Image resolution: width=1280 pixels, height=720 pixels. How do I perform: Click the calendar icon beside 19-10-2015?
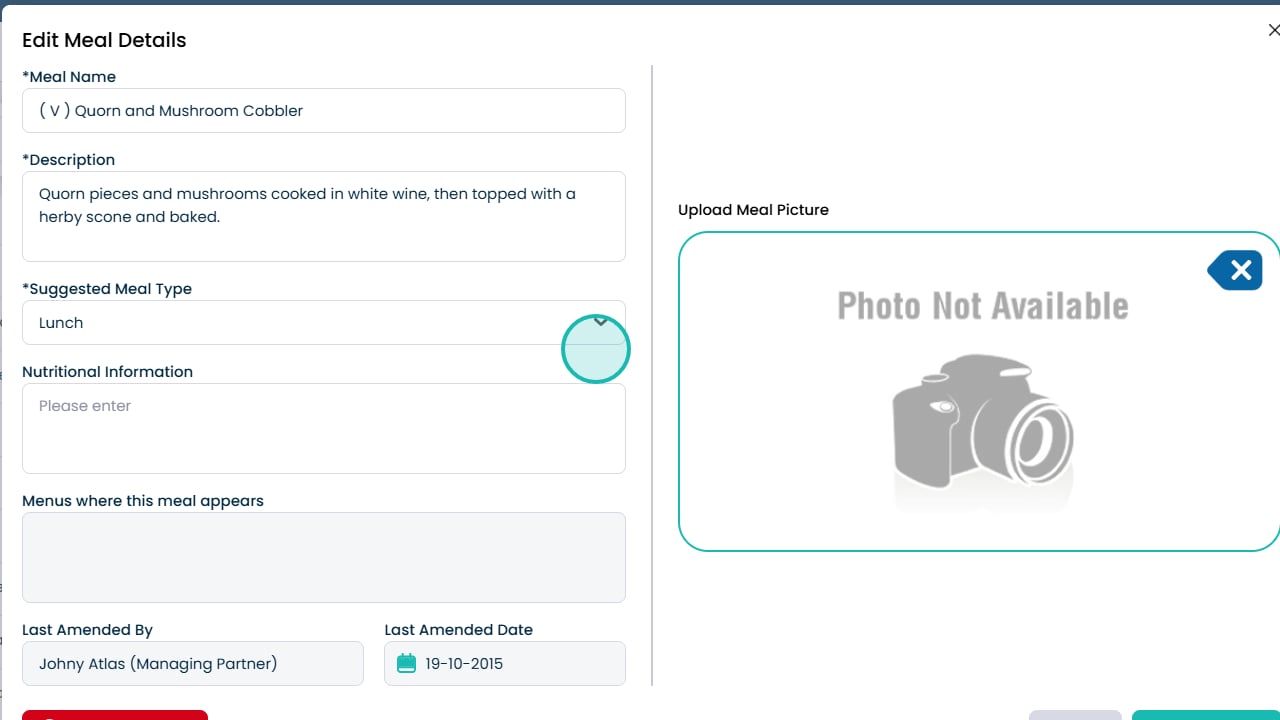tap(406, 663)
